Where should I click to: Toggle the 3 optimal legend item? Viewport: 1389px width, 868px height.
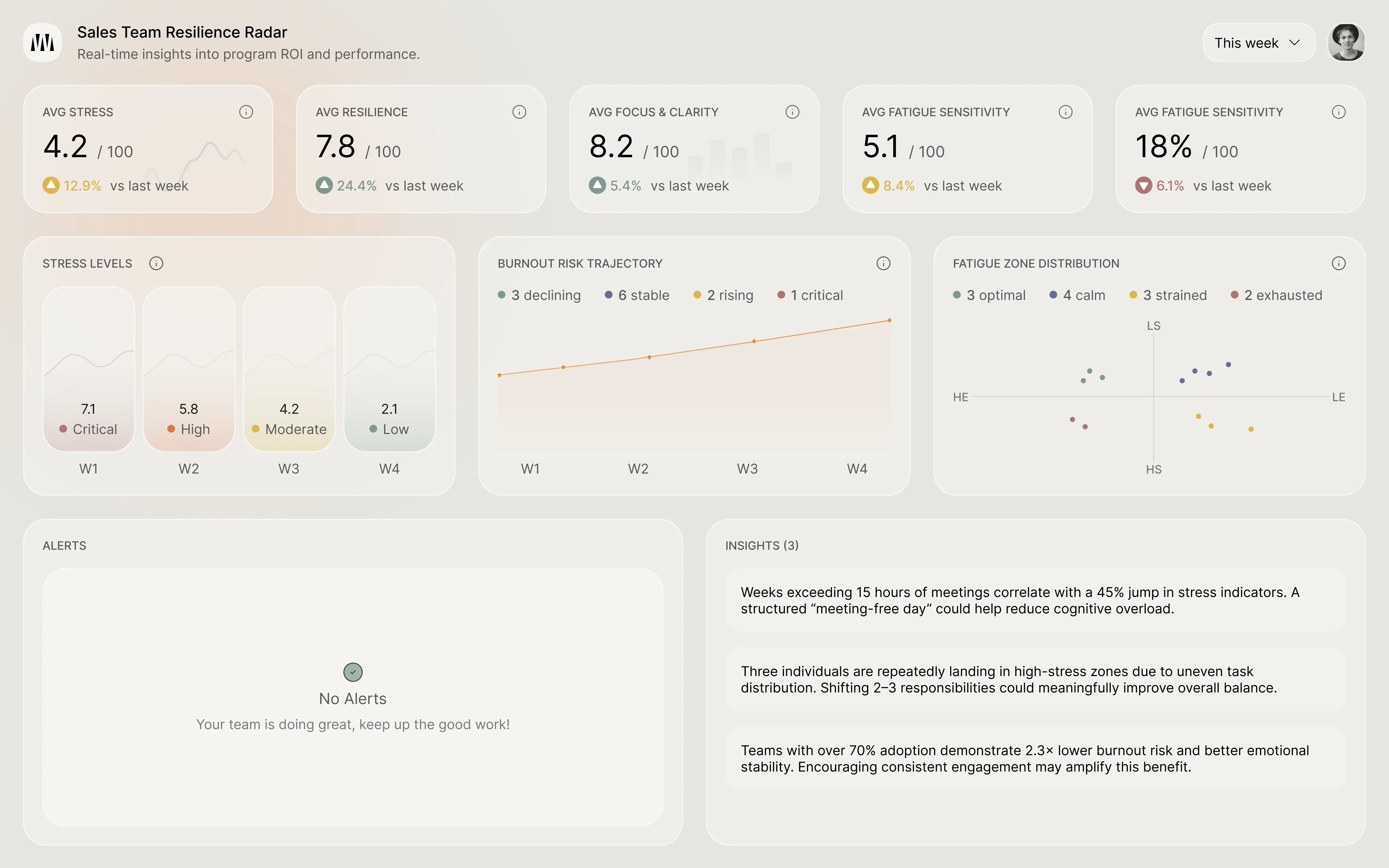(x=989, y=295)
